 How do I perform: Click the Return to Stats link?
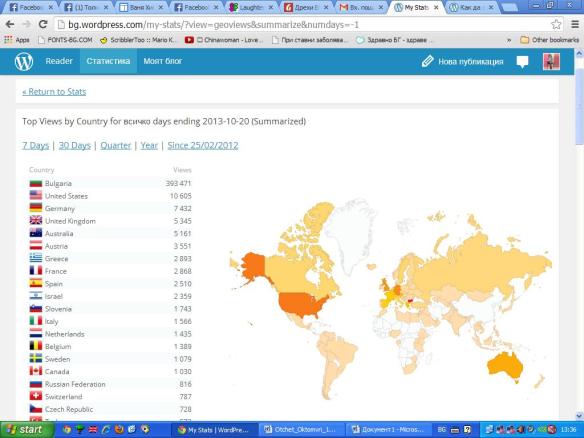tap(54, 92)
